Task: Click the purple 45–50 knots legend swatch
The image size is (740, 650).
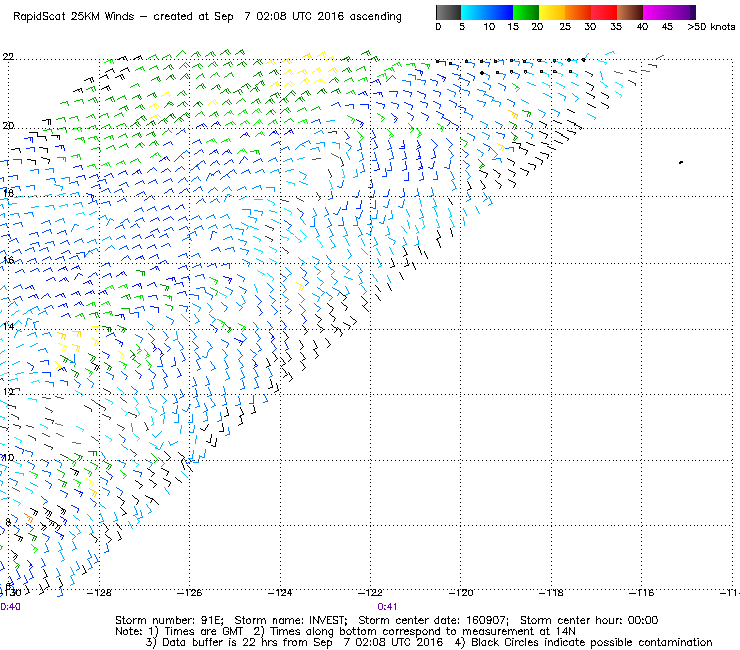Action: point(682,12)
